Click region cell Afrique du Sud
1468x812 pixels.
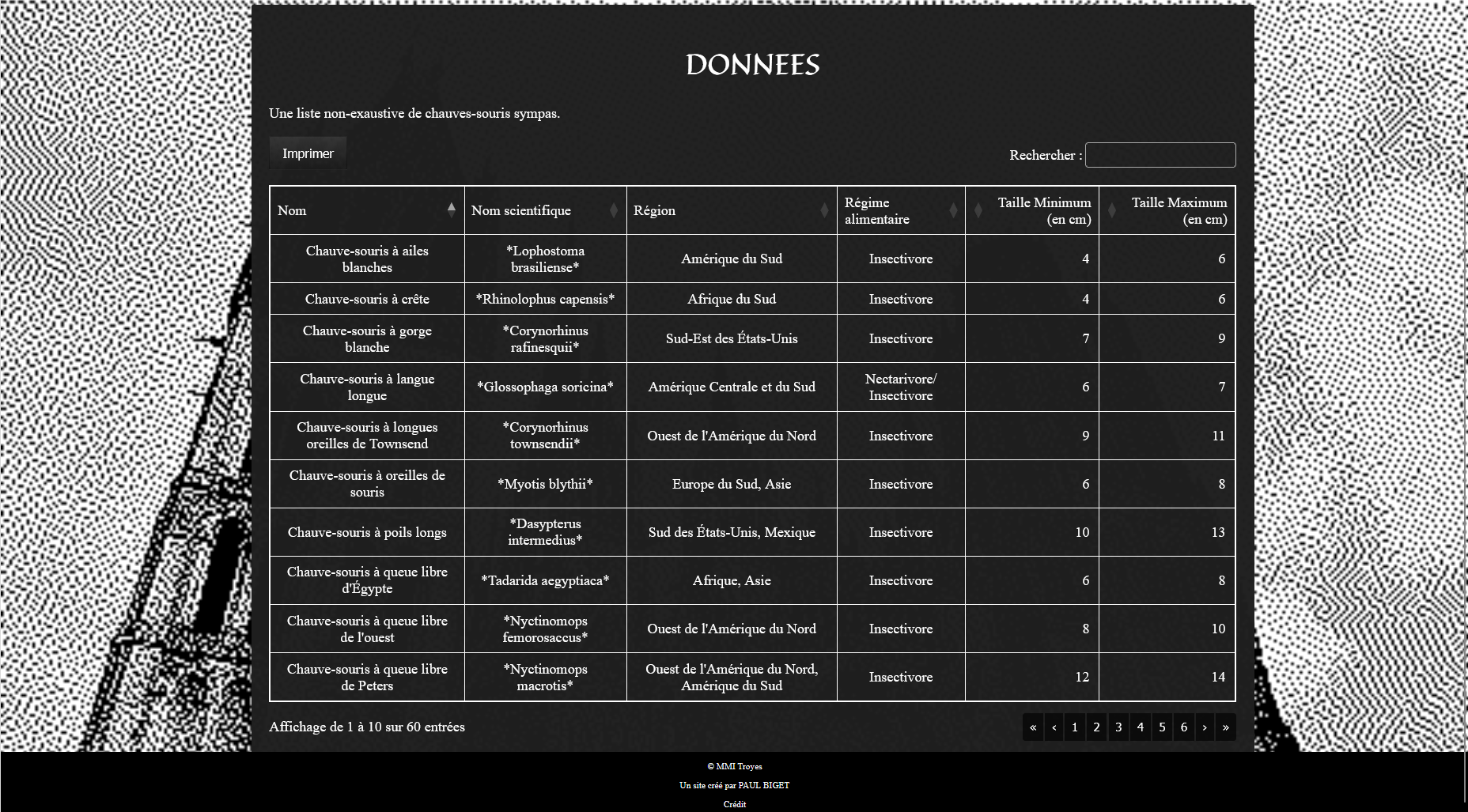(x=732, y=299)
